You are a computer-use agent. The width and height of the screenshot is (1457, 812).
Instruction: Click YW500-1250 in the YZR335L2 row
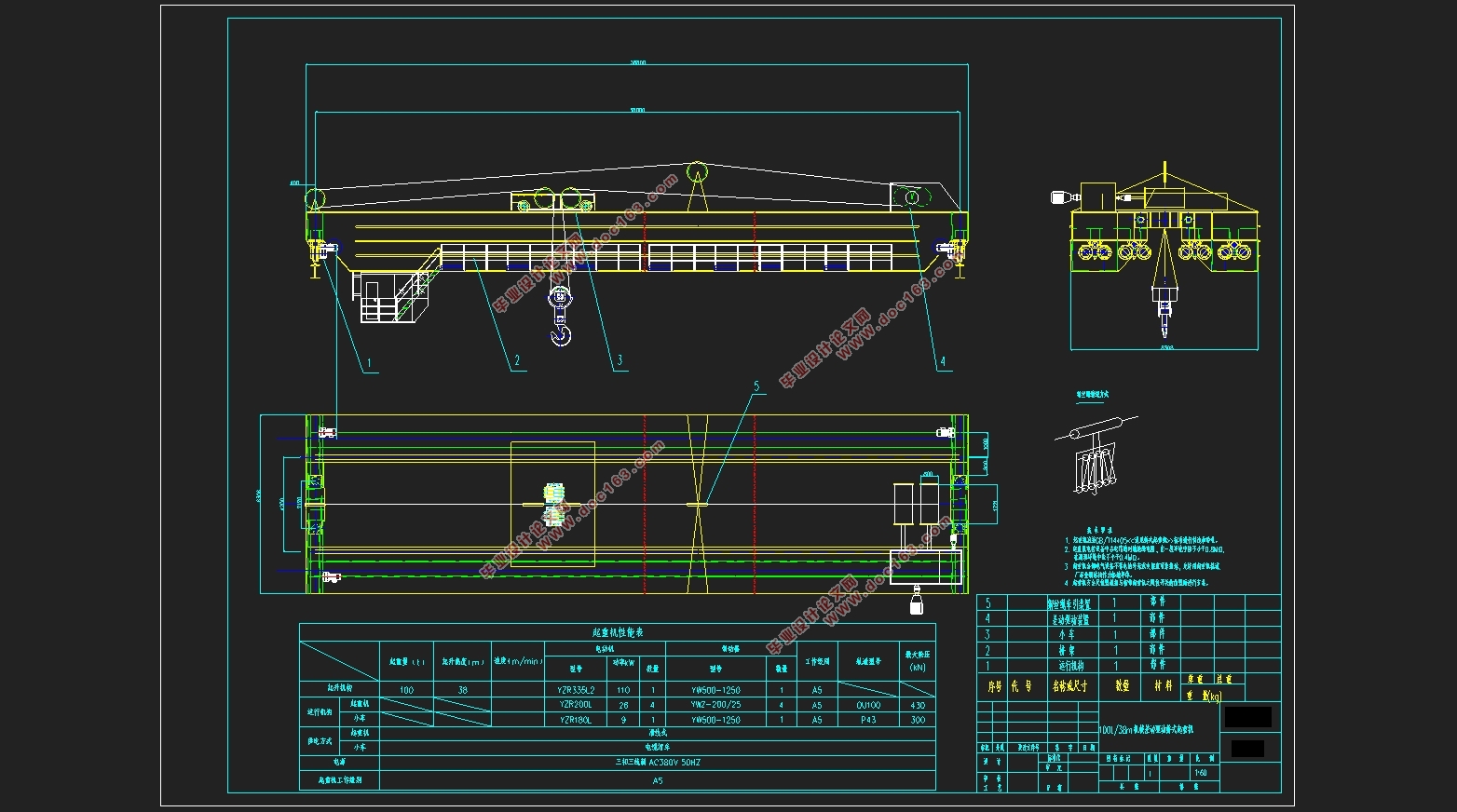[x=716, y=690]
